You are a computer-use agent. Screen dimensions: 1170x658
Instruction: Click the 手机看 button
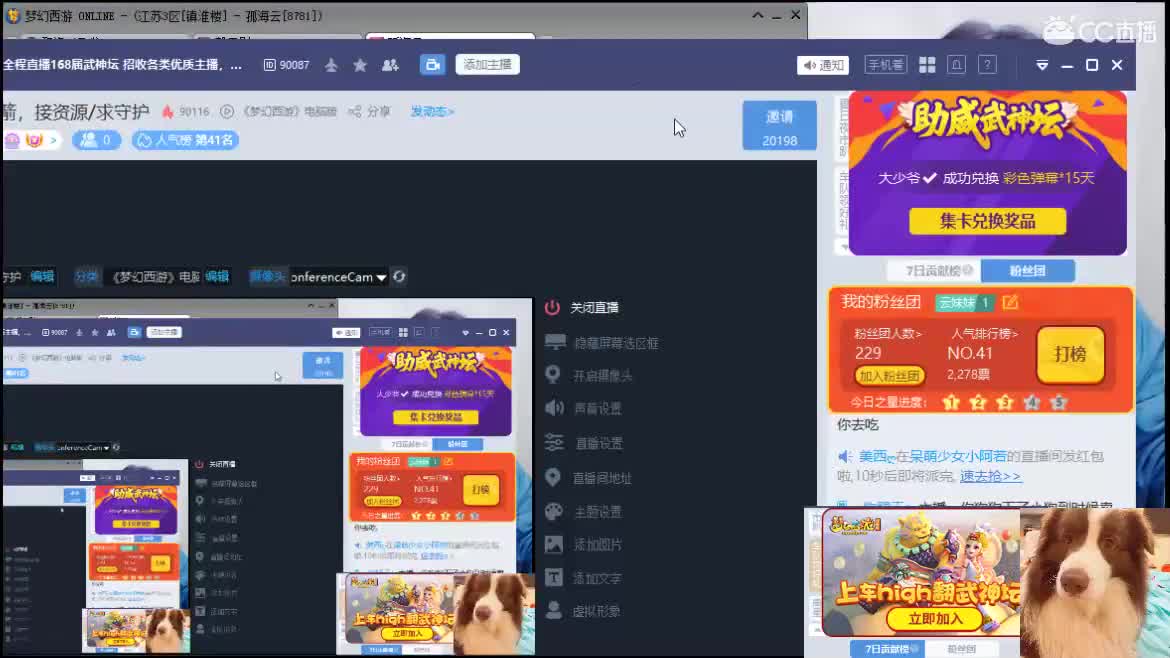[x=885, y=65]
